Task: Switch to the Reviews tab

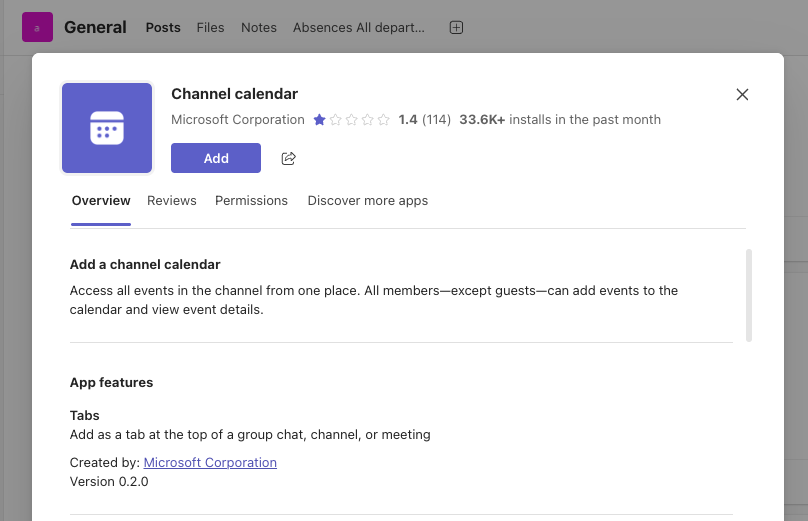Action: click(172, 201)
